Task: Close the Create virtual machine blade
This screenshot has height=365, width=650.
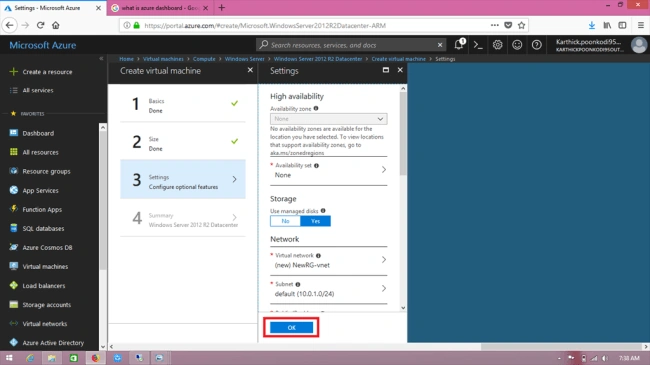Action: pyautogui.click(x=250, y=70)
